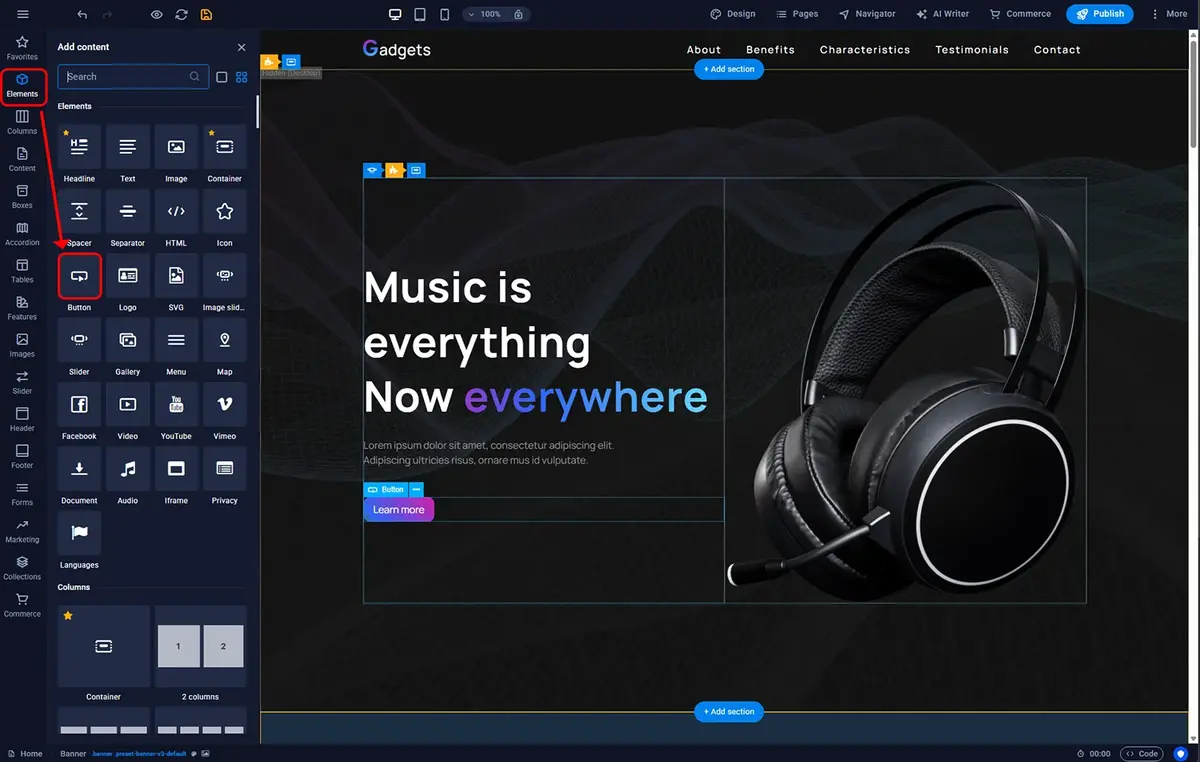1200x762 pixels.
Task: Toggle preview with the eye icon
Action: coord(156,14)
